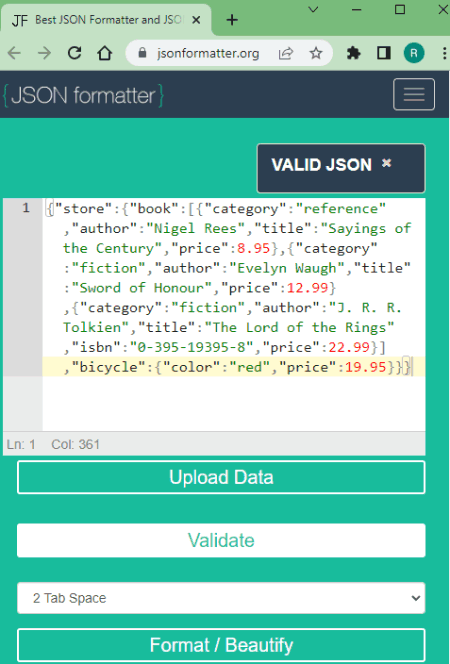Viewport: 450px width, 664px height.
Task: Open tab search chevron
Action: tap(313, 9)
